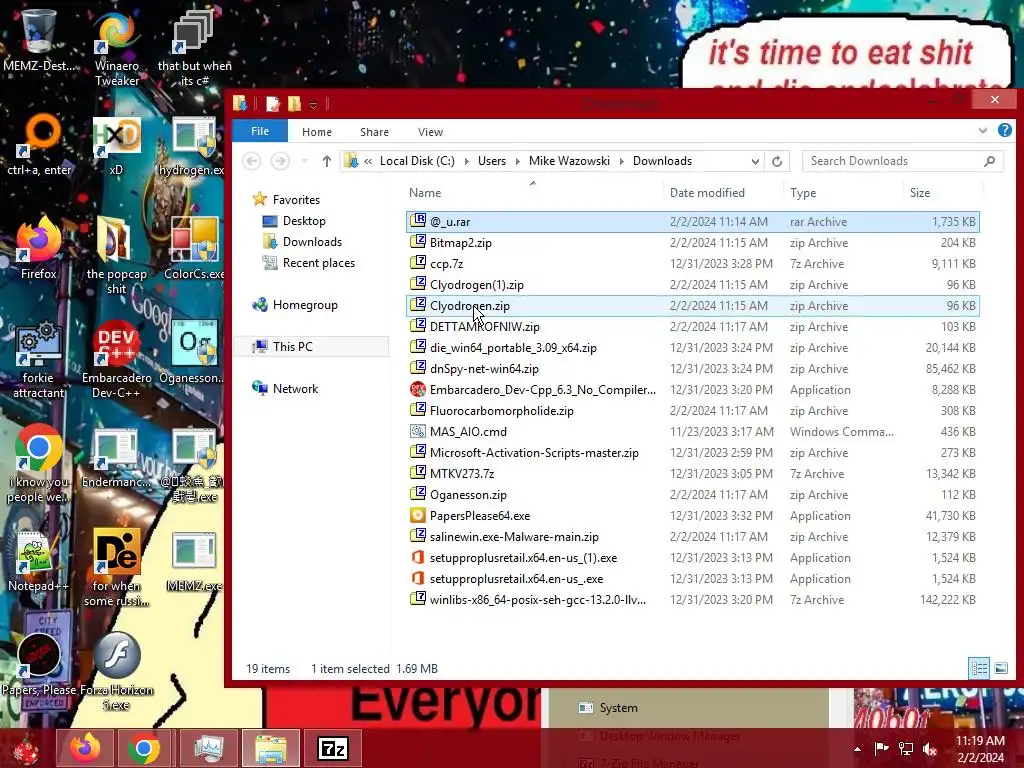Click Properties icon in quick access toolbar
The width and height of the screenshot is (1024, 768).
pyautogui.click(x=273, y=103)
